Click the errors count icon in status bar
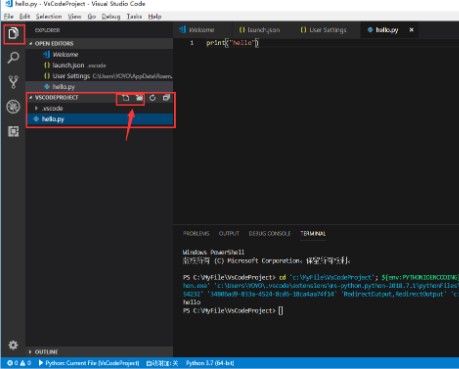 [x=12, y=363]
